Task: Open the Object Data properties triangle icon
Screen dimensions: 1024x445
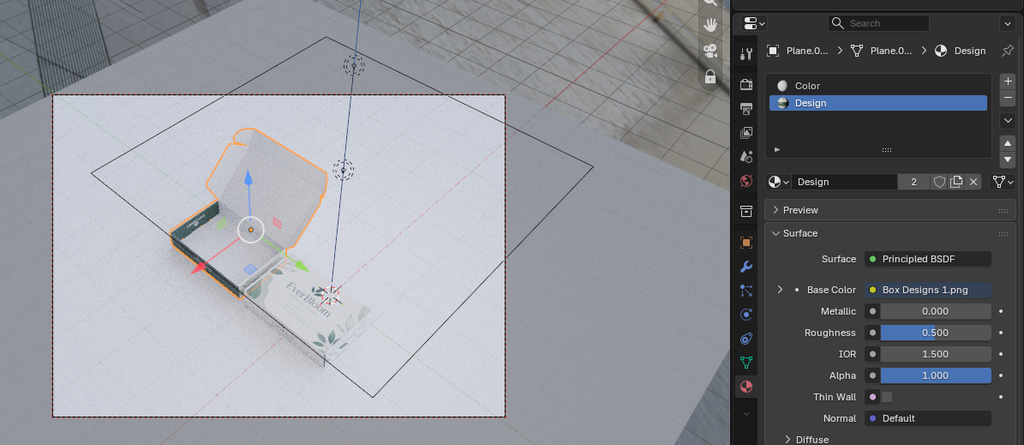Action: (x=746, y=362)
